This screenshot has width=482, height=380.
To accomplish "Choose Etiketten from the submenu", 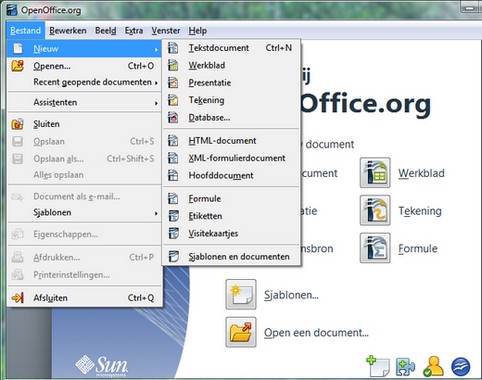I will pos(231,216).
